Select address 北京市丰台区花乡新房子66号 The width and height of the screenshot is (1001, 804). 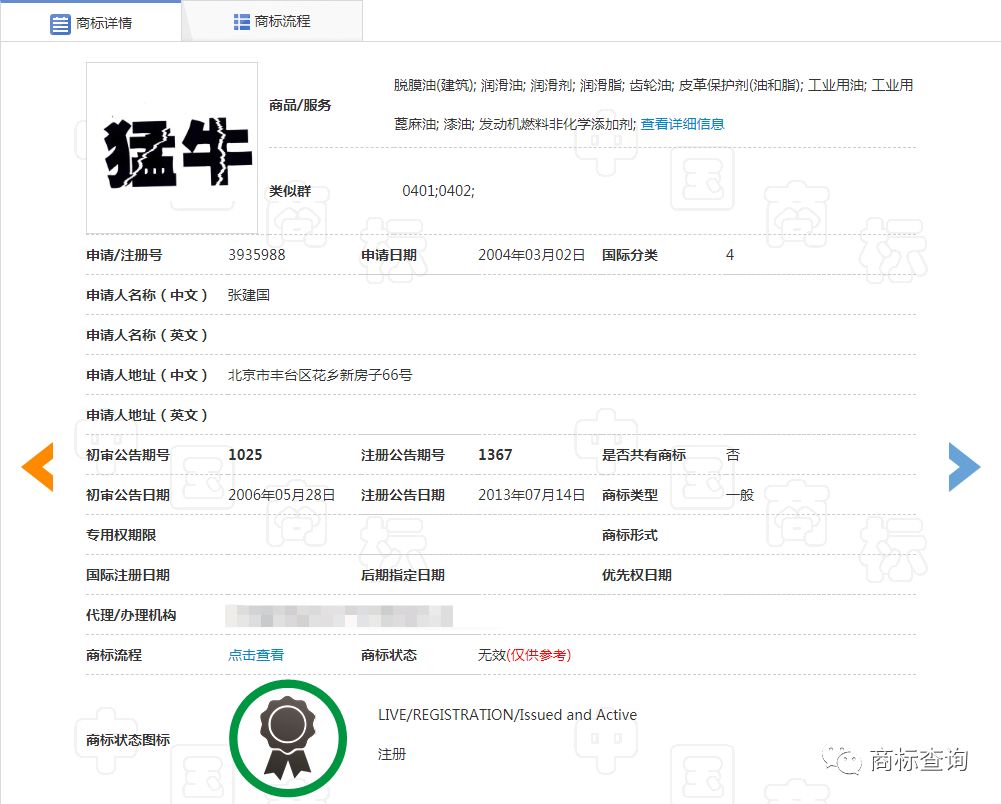pyautogui.click(x=320, y=375)
